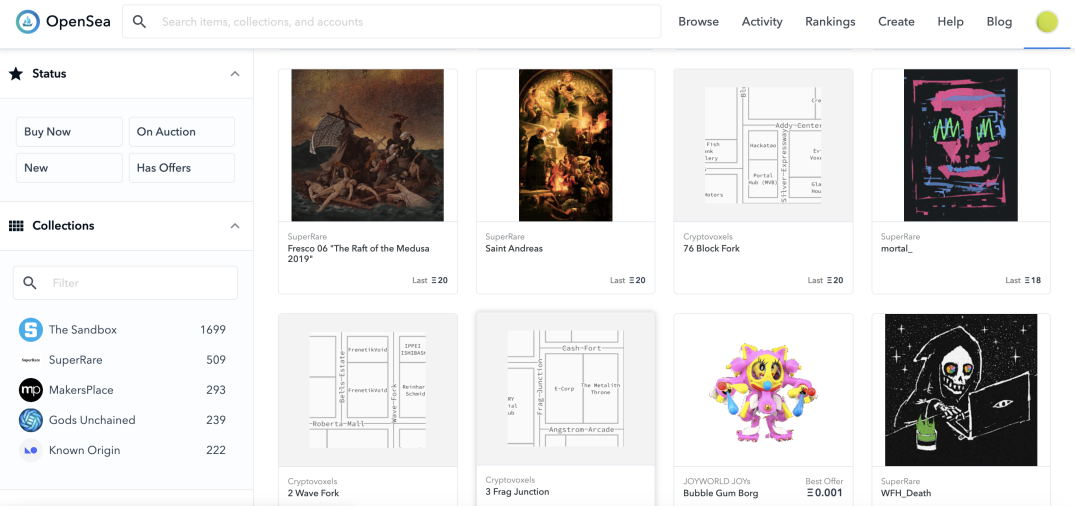Enable the Has Offers filter
The image size is (1075, 506).
[182, 168]
